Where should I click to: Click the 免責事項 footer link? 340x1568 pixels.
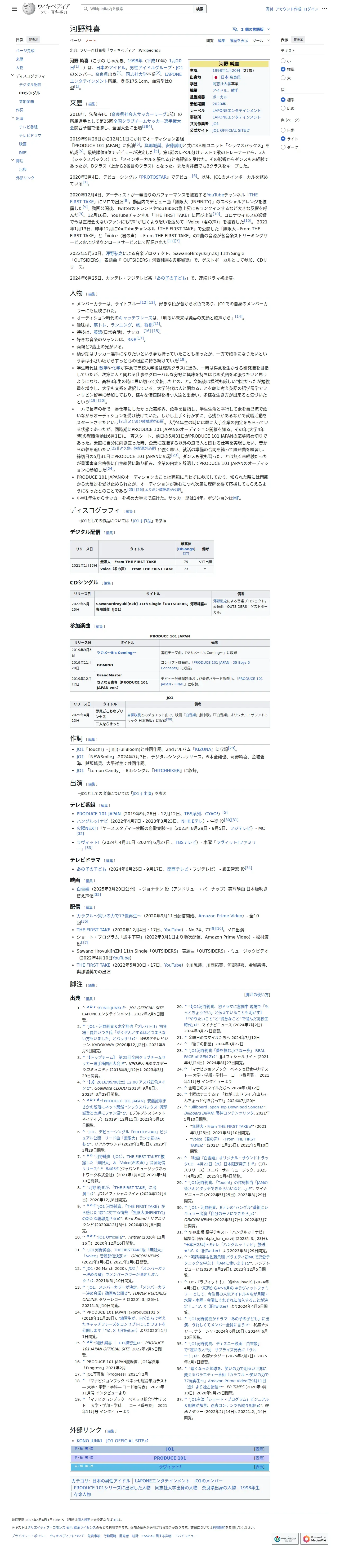(x=94, y=1536)
